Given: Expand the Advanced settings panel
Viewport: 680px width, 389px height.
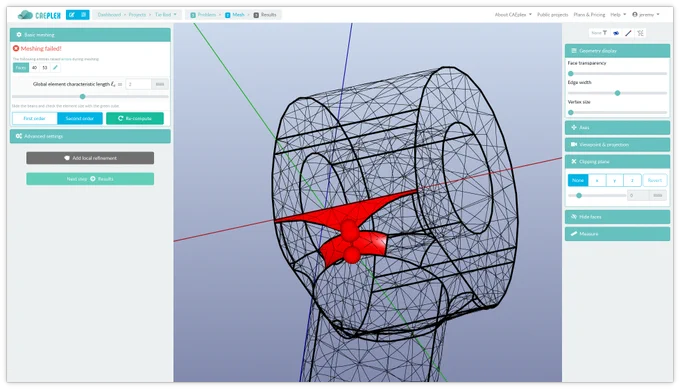Looking at the screenshot, I should pyautogui.click(x=90, y=136).
